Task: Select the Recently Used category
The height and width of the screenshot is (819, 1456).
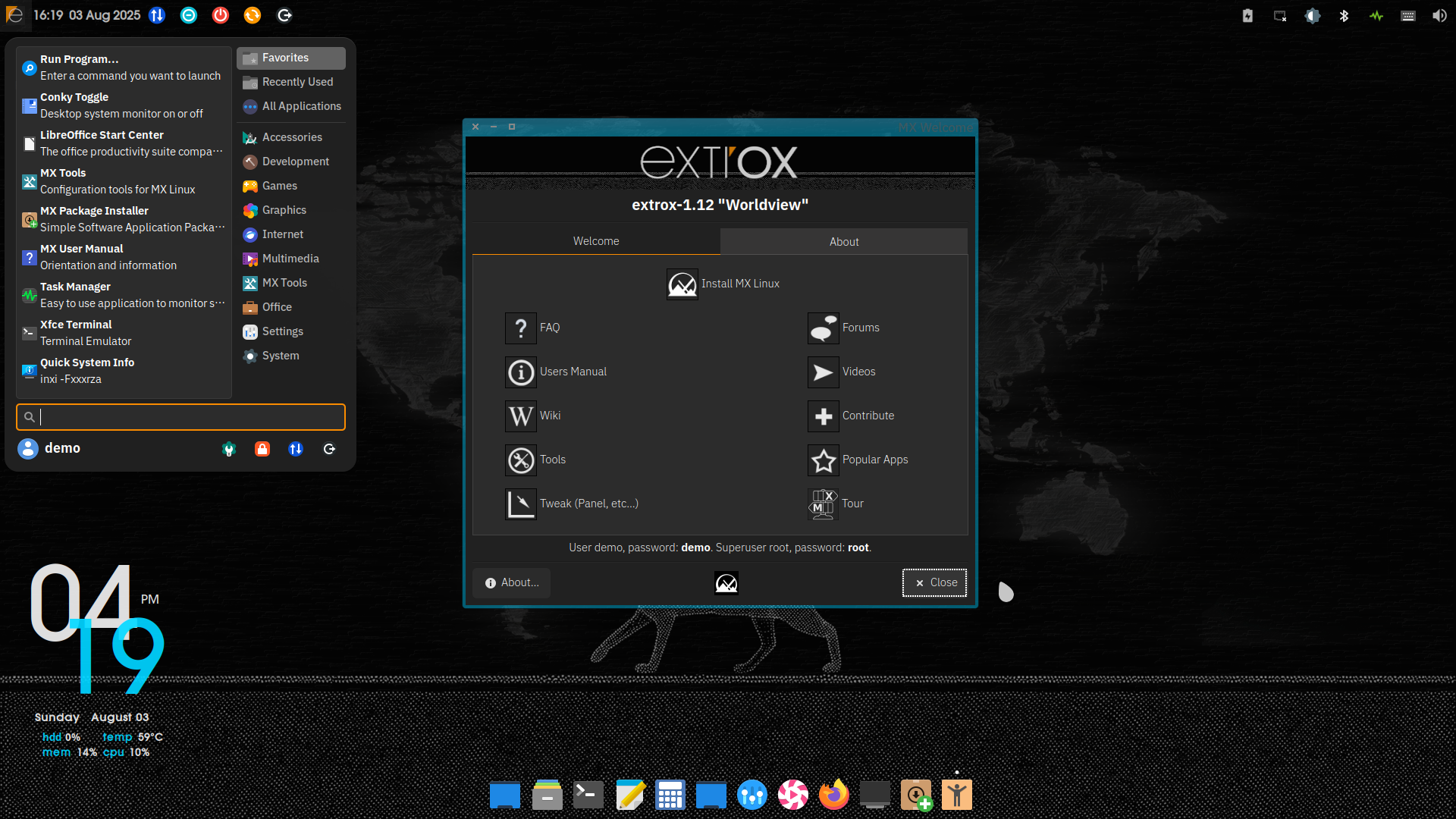Action: pyautogui.click(x=291, y=82)
